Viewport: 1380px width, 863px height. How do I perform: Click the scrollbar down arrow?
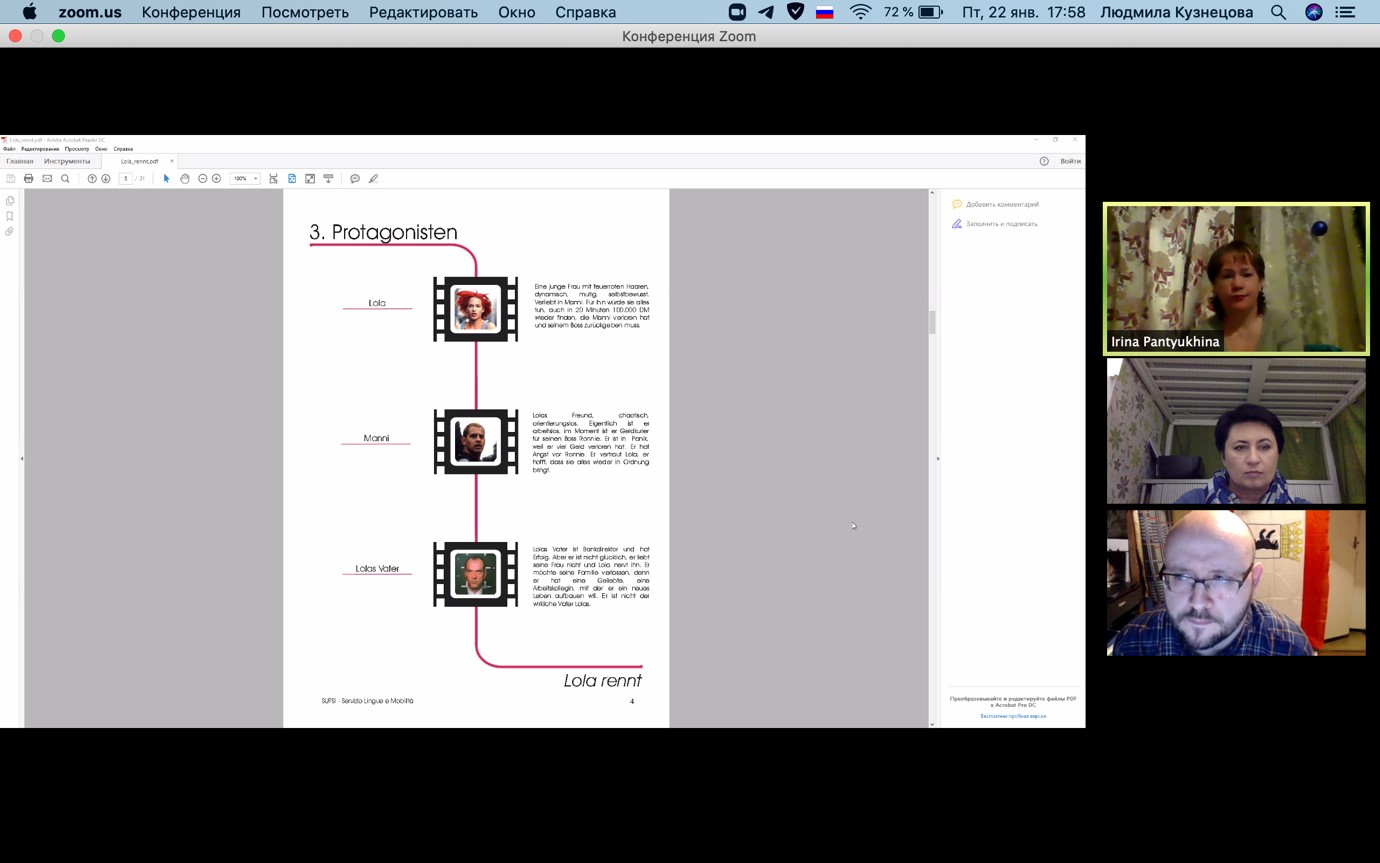(932, 724)
